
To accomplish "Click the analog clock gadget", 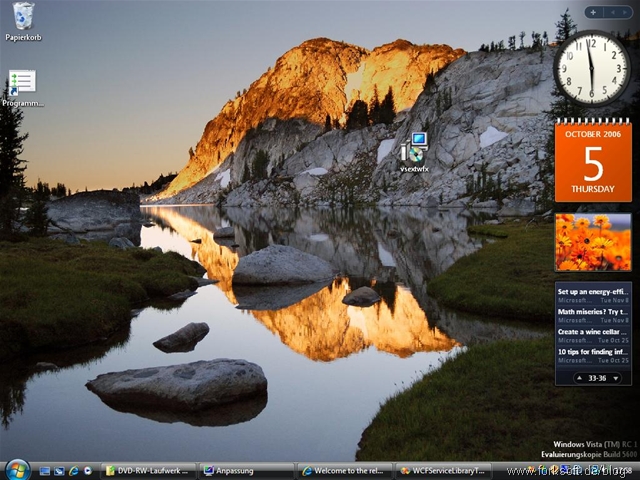I will click(x=591, y=68).
